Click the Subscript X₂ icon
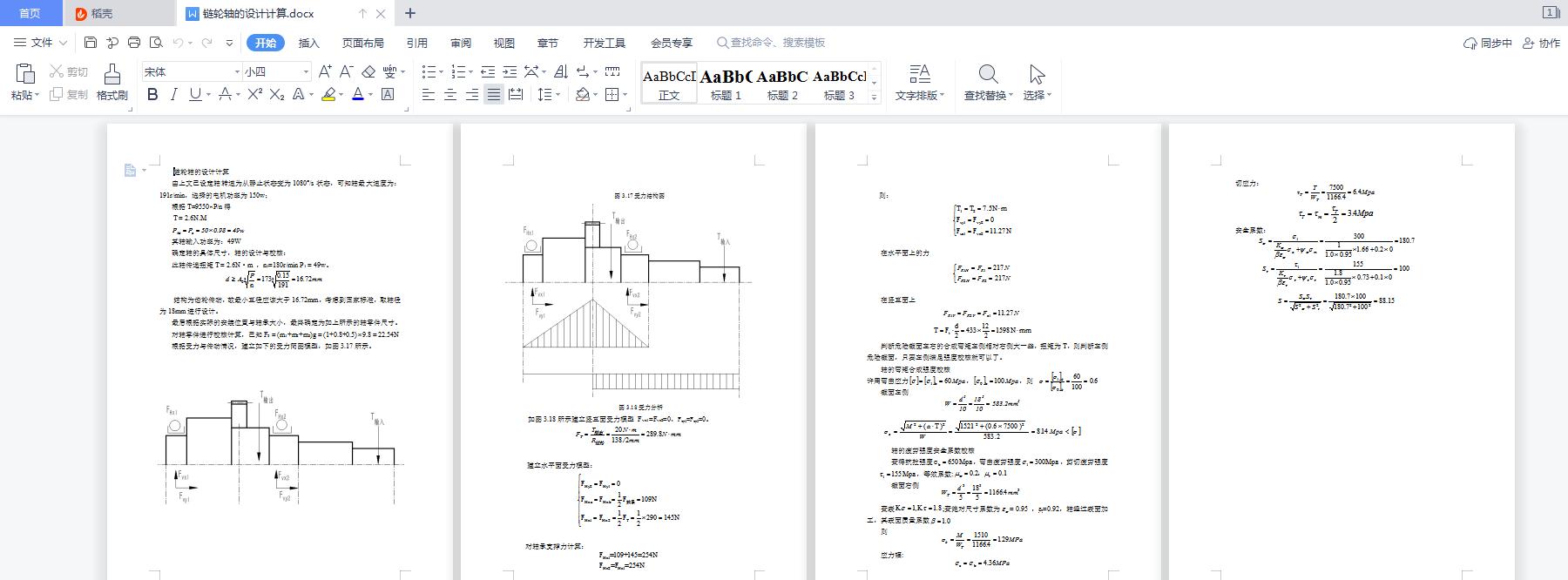 pos(277,94)
